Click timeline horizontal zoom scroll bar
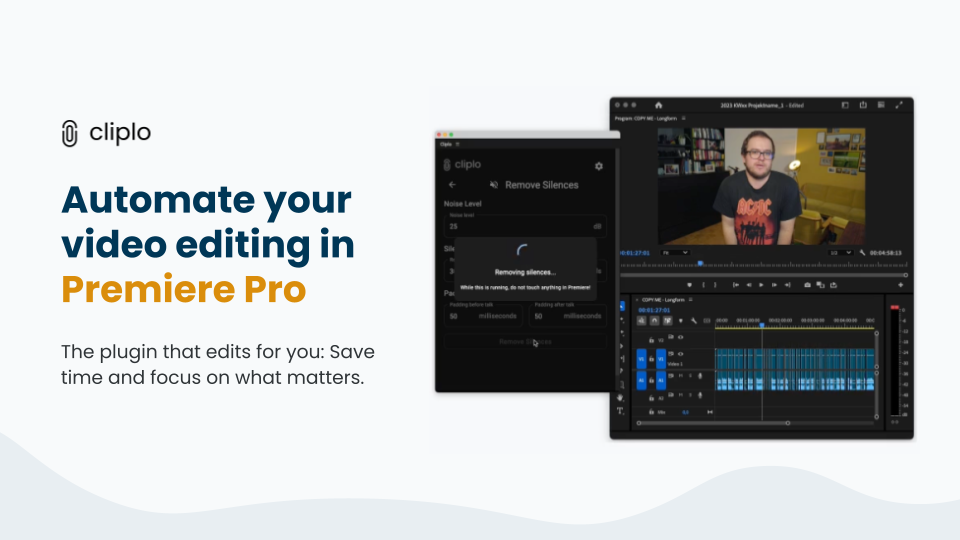The image size is (960, 540). [x=713, y=423]
